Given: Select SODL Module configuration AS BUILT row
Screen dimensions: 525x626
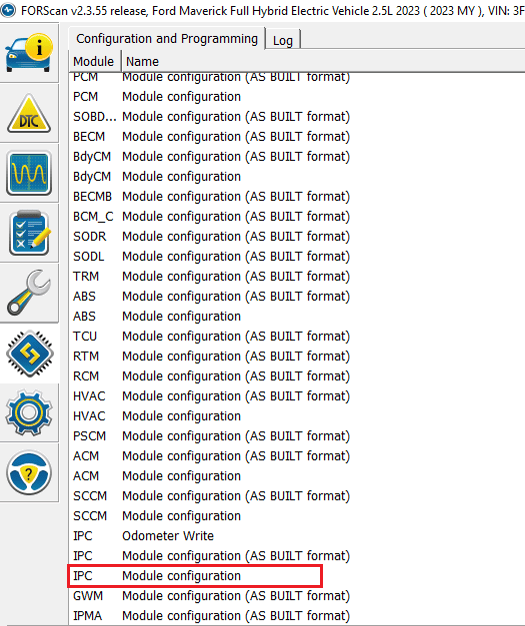Looking at the screenshot, I should click(297, 256).
